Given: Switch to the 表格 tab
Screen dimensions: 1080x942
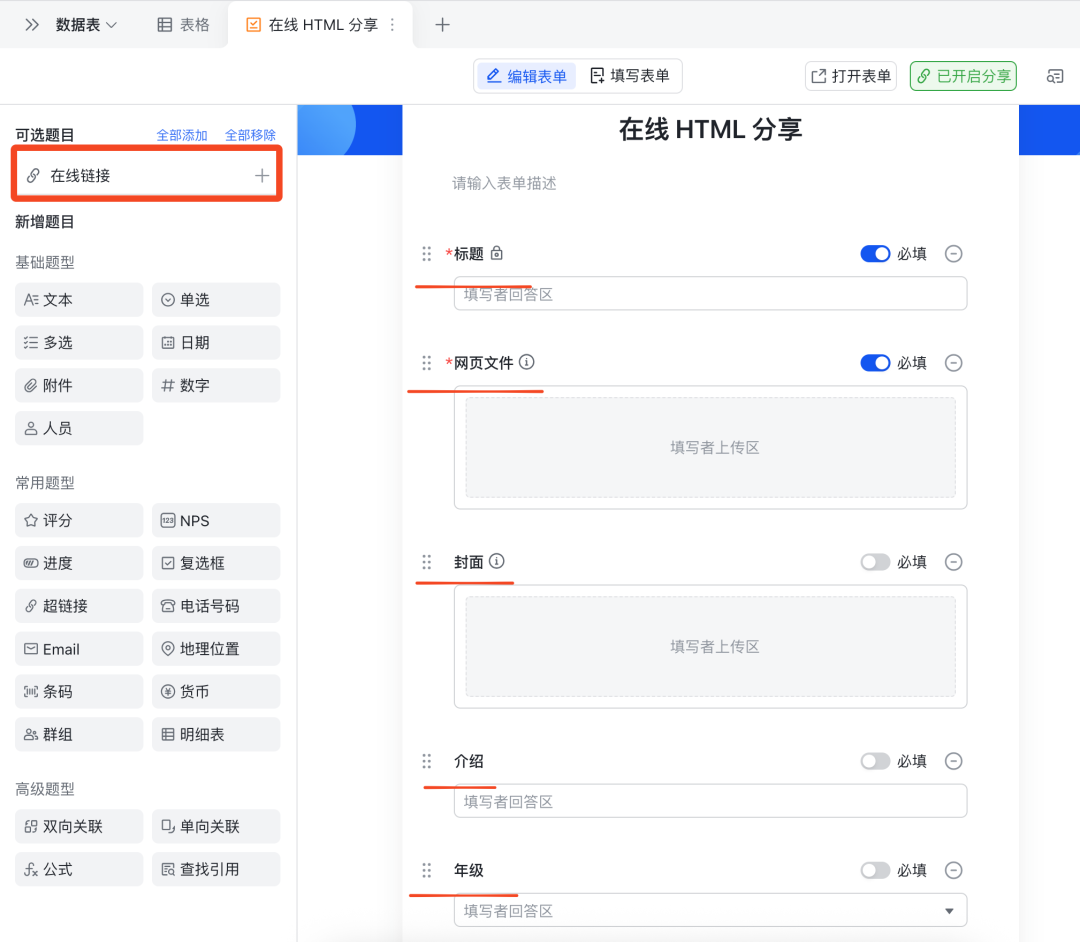Looking at the screenshot, I should pos(181,24).
